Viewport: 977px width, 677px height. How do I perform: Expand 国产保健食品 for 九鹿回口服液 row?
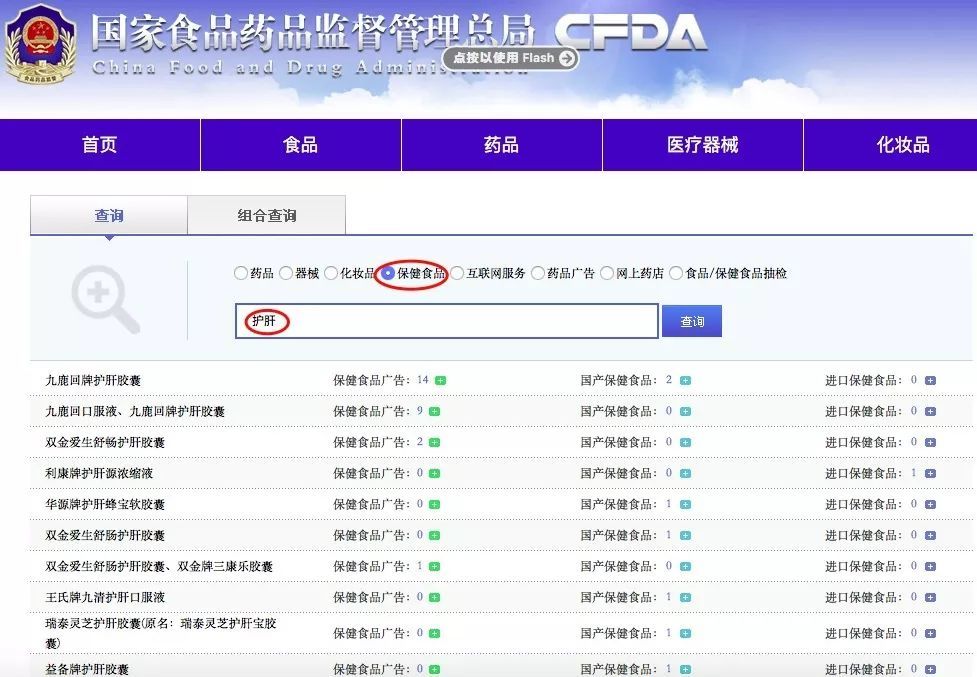tap(685, 412)
